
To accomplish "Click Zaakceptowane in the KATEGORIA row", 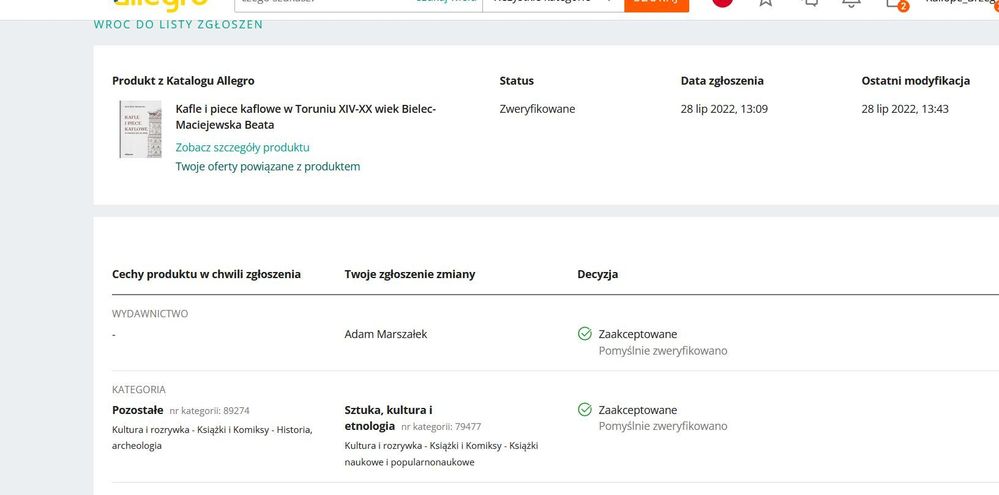I will pos(638,410).
